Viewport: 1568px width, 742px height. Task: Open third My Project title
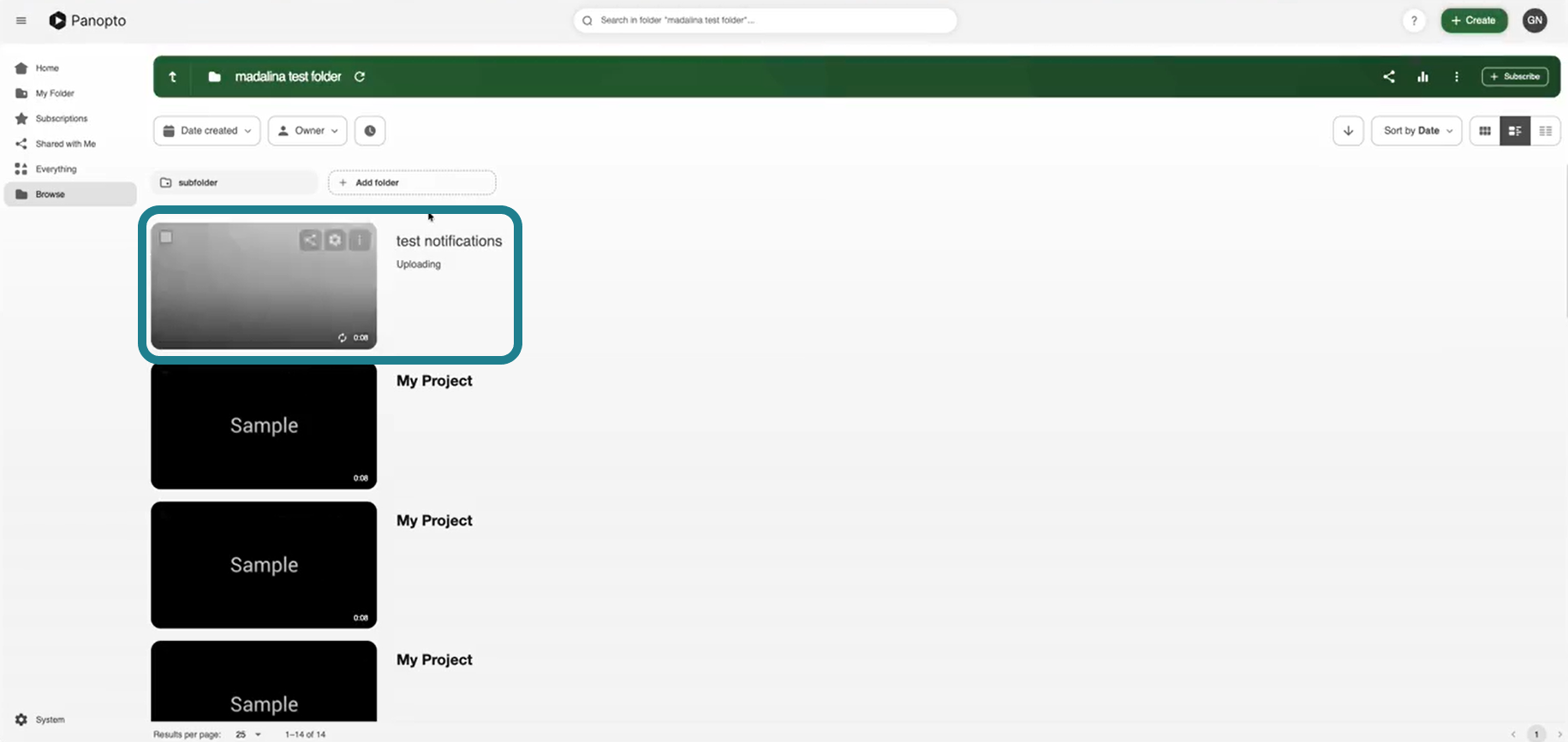434,660
